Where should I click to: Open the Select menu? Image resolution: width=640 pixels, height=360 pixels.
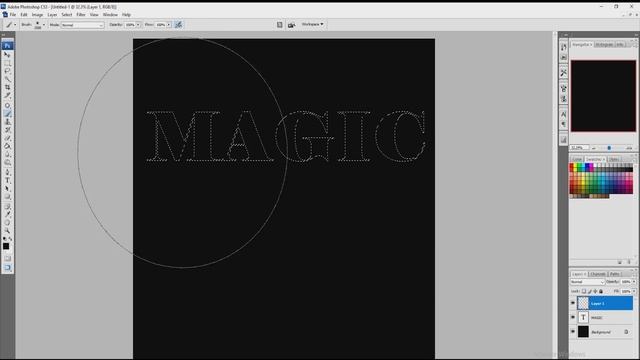pyautogui.click(x=67, y=15)
